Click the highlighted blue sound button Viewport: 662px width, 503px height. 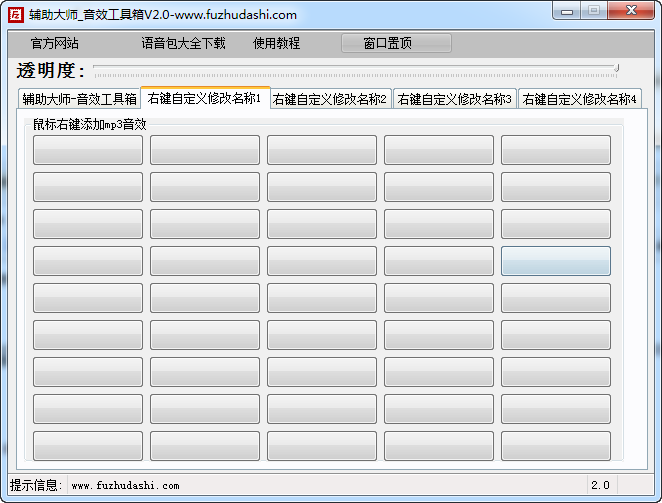point(556,261)
